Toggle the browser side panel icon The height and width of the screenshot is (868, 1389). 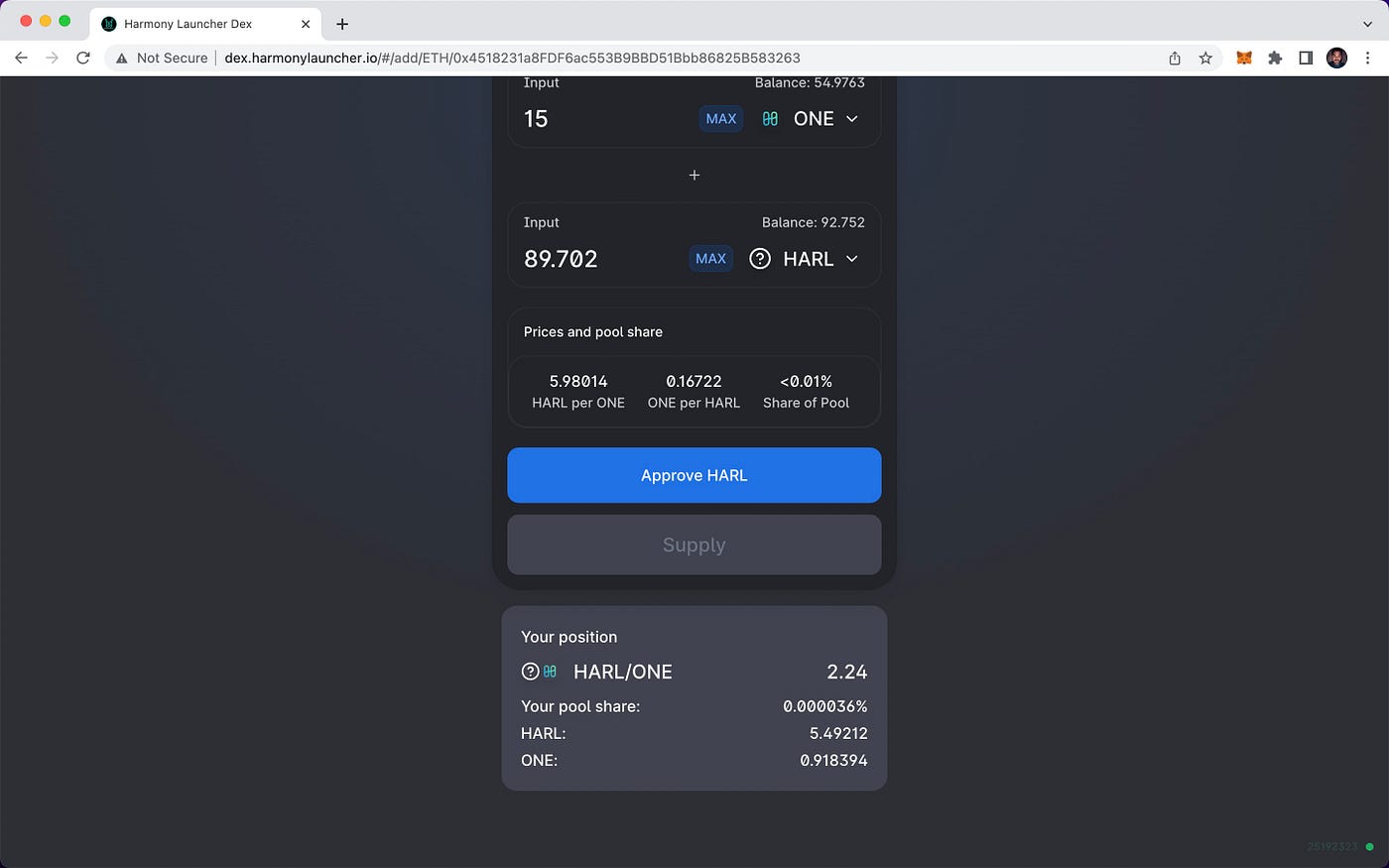point(1306,58)
